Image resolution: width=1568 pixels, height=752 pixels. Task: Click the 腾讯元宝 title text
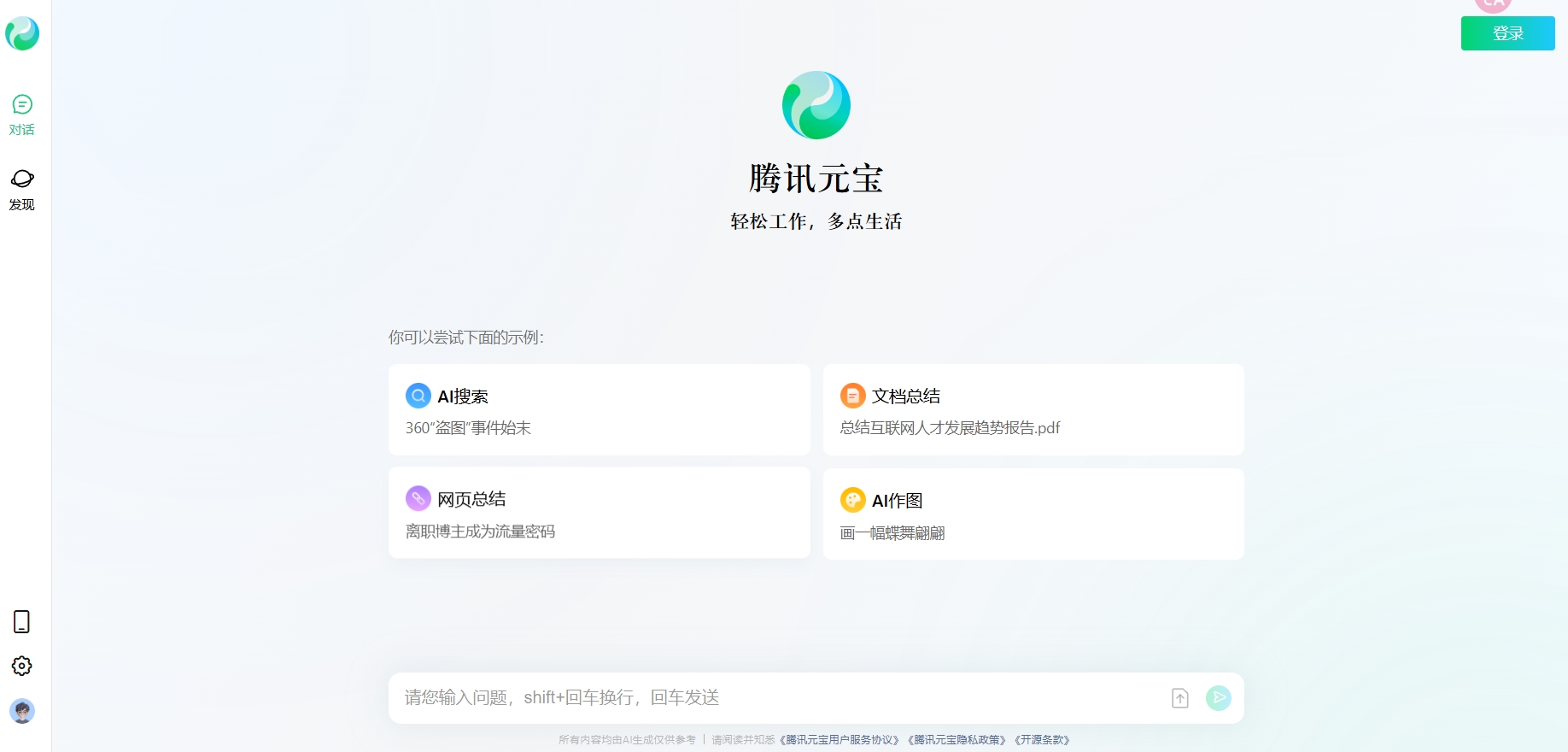[816, 179]
